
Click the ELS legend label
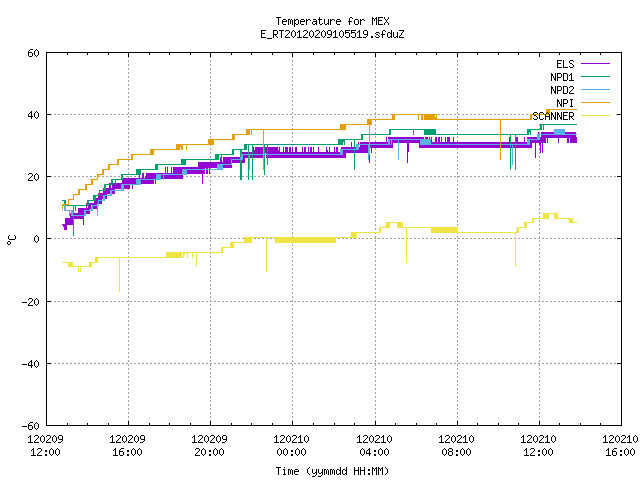coord(565,64)
